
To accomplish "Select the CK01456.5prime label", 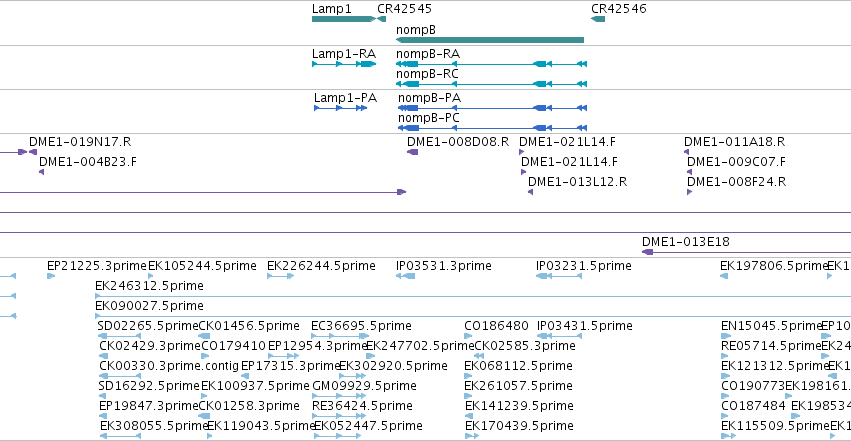I will pyautogui.click(x=249, y=326).
